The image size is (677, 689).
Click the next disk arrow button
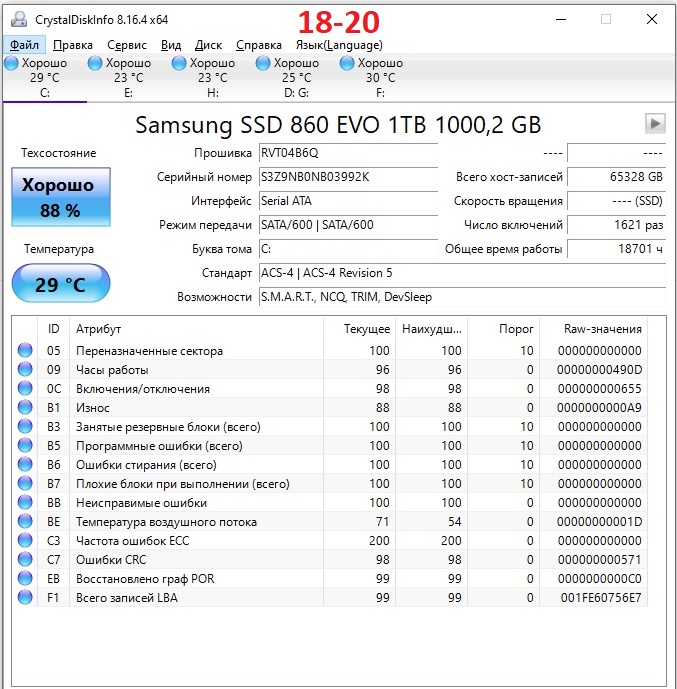click(x=655, y=123)
